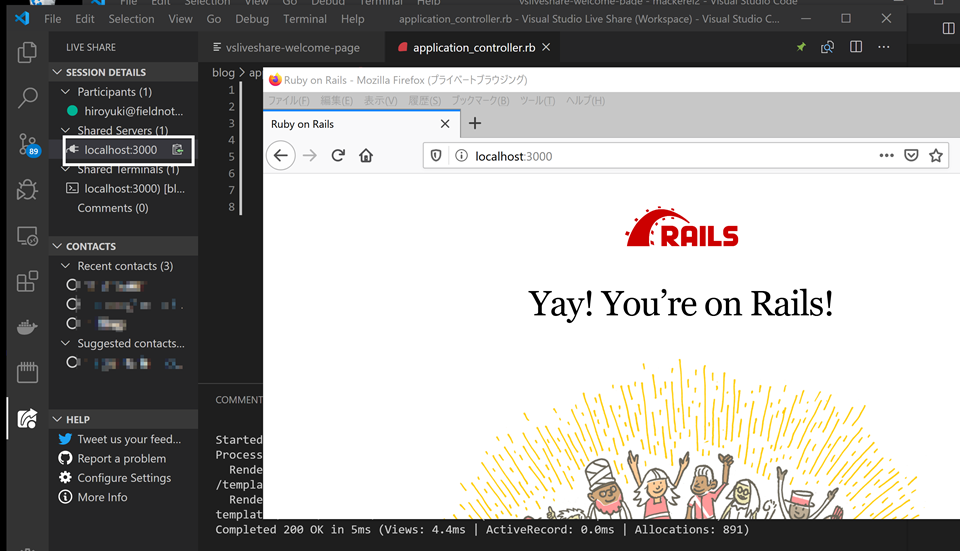This screenshot has width=960, height=551.
Task: Open the Explorer view in activity bar
Action: click(27, 53)
